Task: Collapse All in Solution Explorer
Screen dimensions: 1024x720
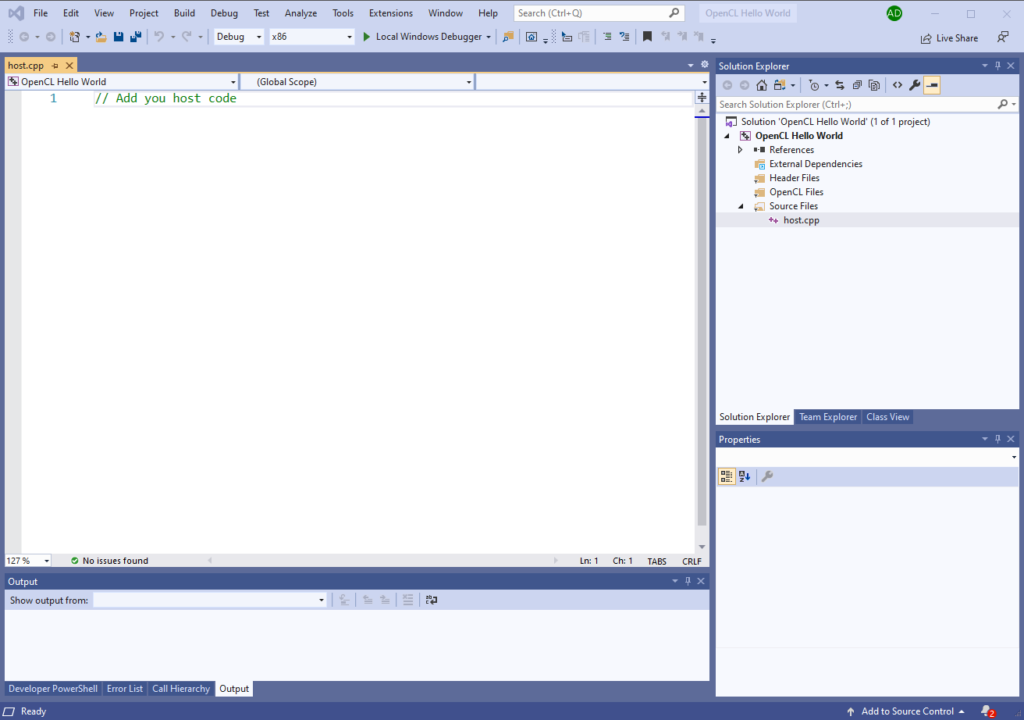Action: click(x=857, y=85)
